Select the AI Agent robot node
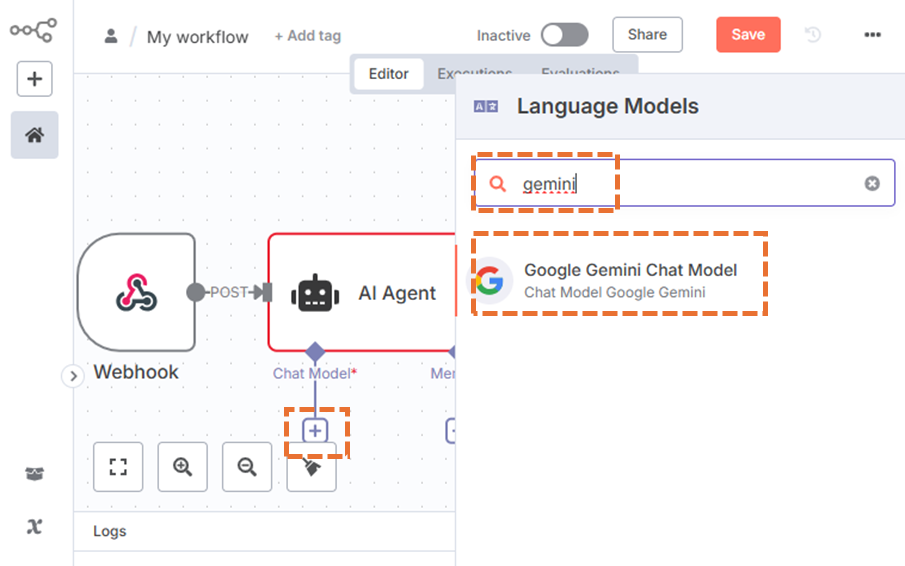 (362, 293)
